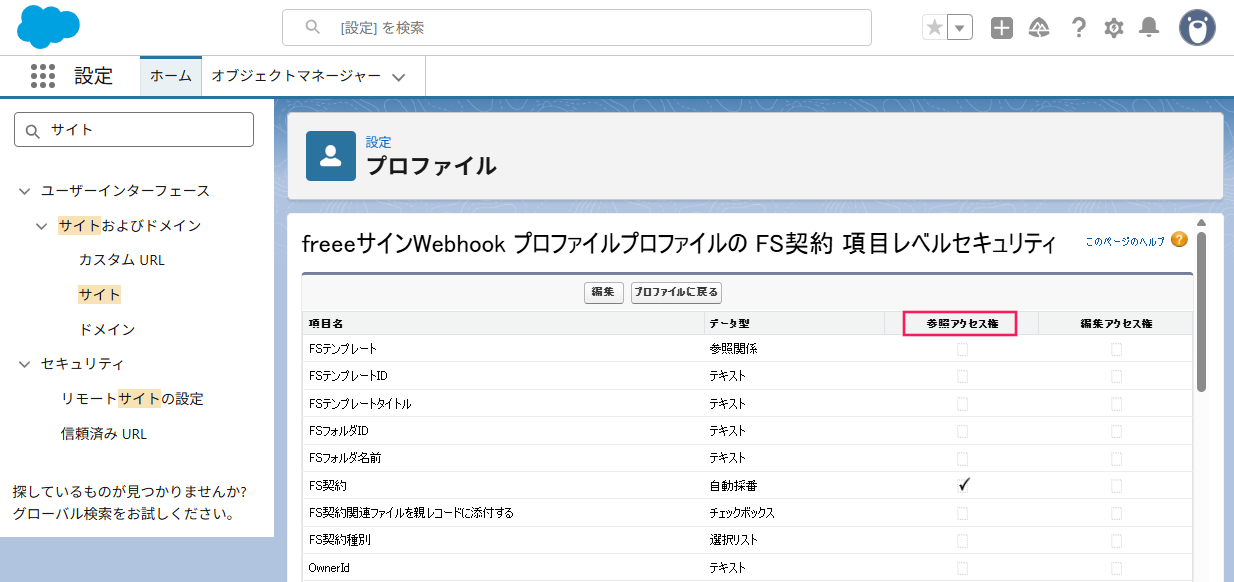Screen dimensions: 1234x582
Task: Collapse the セキュリティ tree section
Action: click(x=25, y=364)
